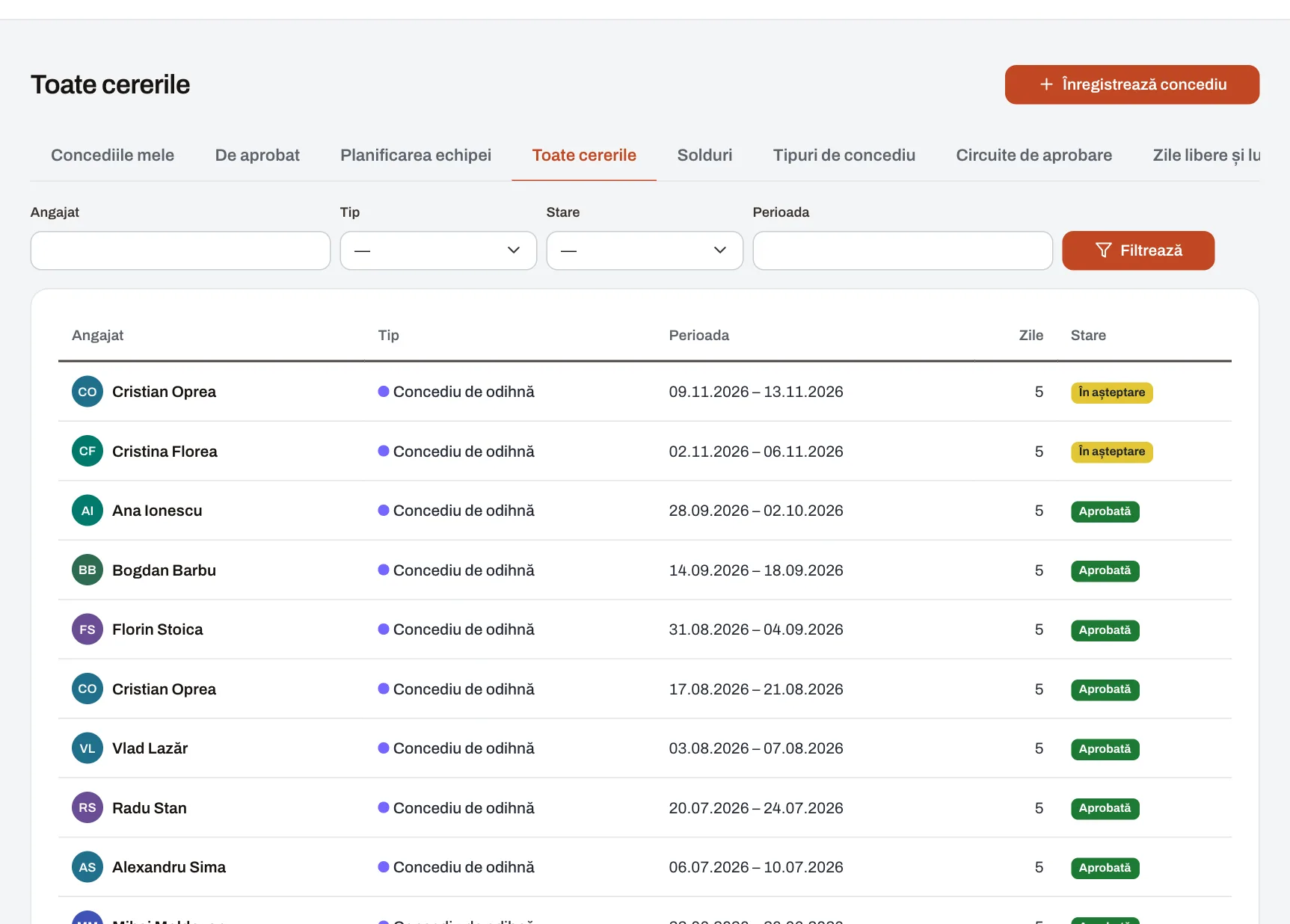This screenshot has width=1290, height=924.
Task: Click the name Florin Stoica
Action: click(158, 629)
